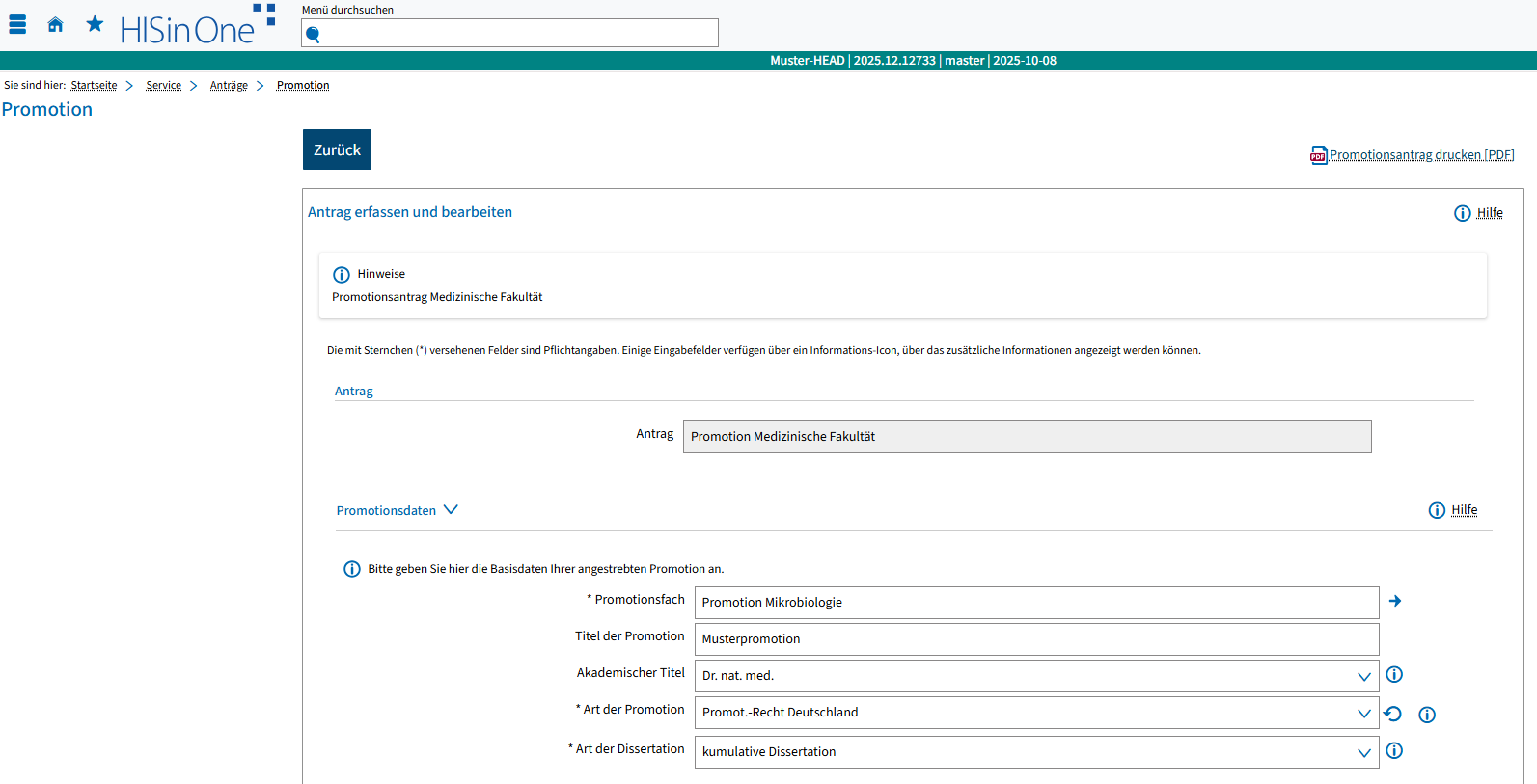The height and width of the screenshot is (784, 1537).
Task: Show info icon for Art der Dissertation
Action: 1394,751
